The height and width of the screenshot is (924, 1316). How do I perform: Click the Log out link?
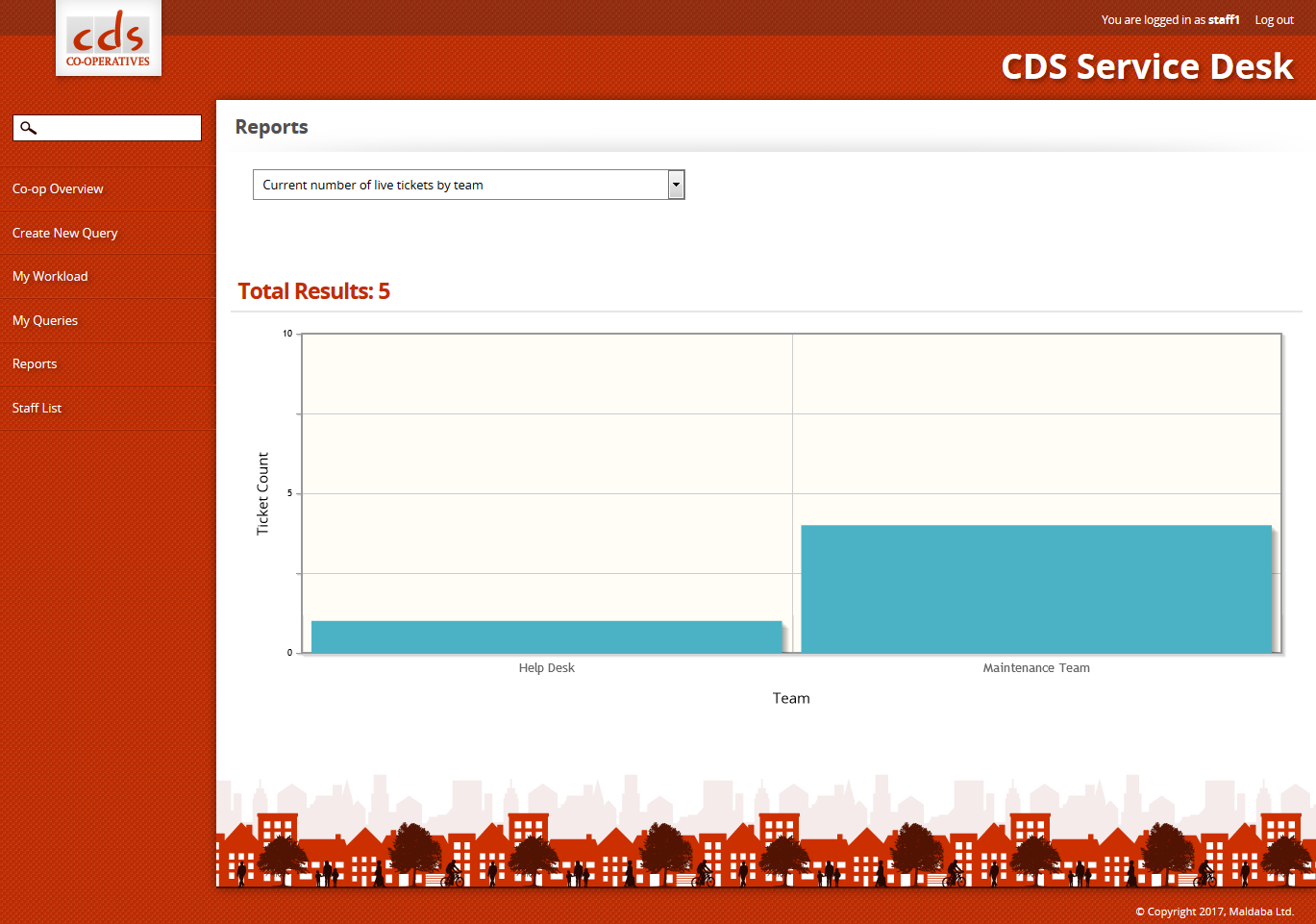[x=1274, y=20]
